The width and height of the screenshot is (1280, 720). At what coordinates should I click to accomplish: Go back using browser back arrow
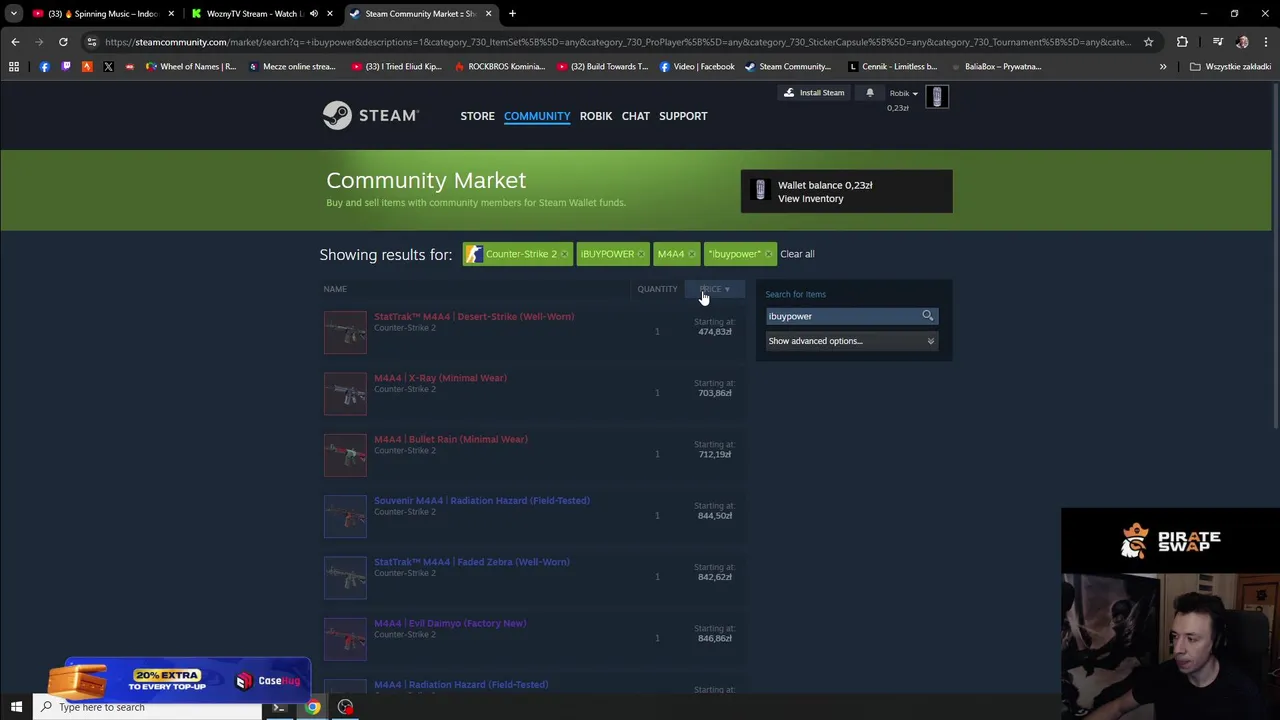coord(15,42)
